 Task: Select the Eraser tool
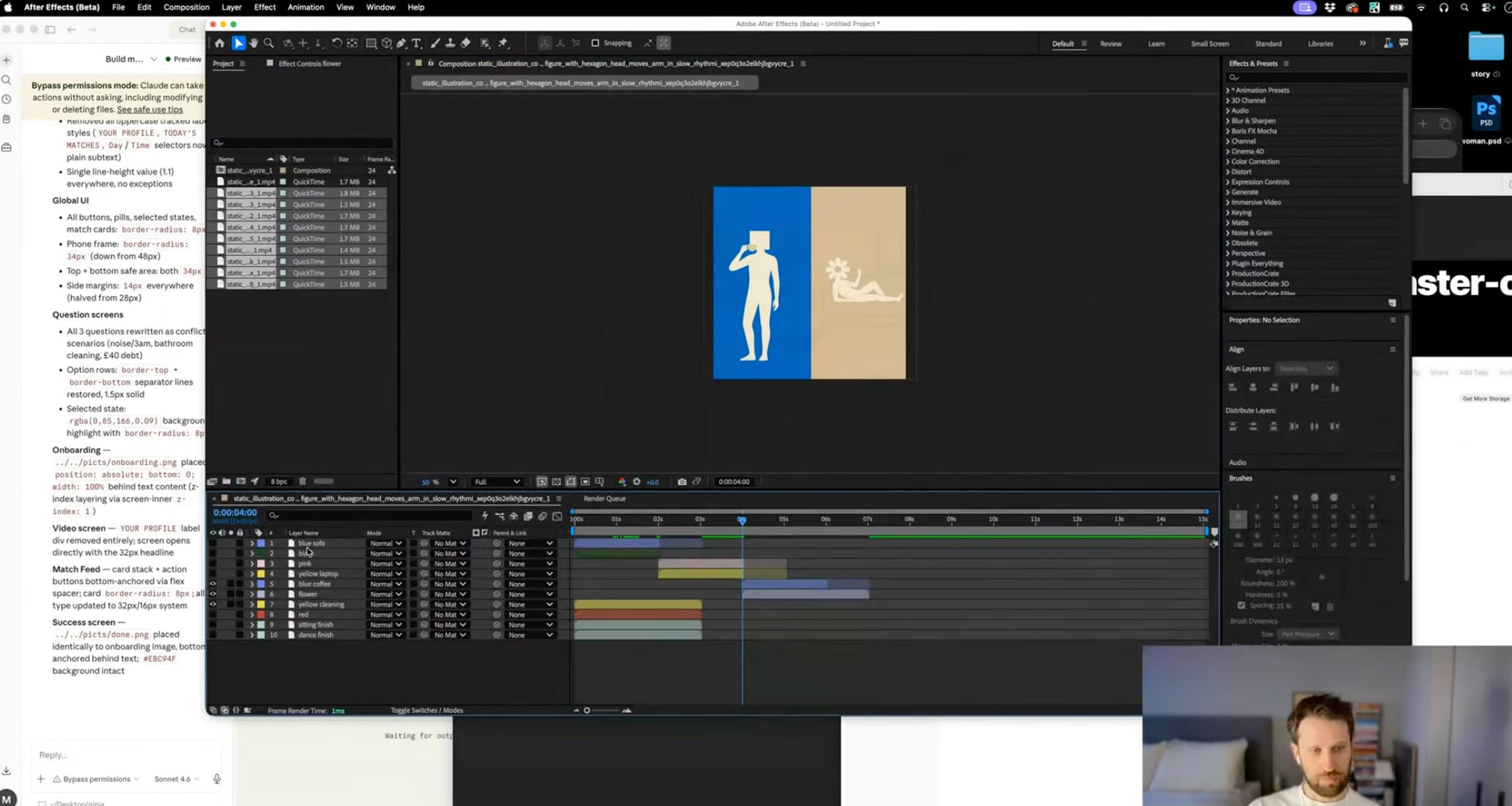click(466, 43)
